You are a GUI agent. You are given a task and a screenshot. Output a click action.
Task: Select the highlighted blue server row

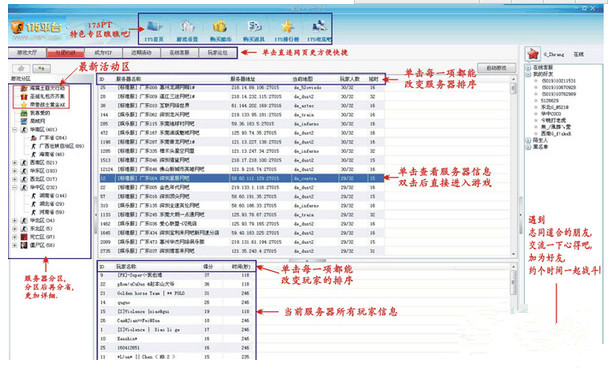[242, 178]
